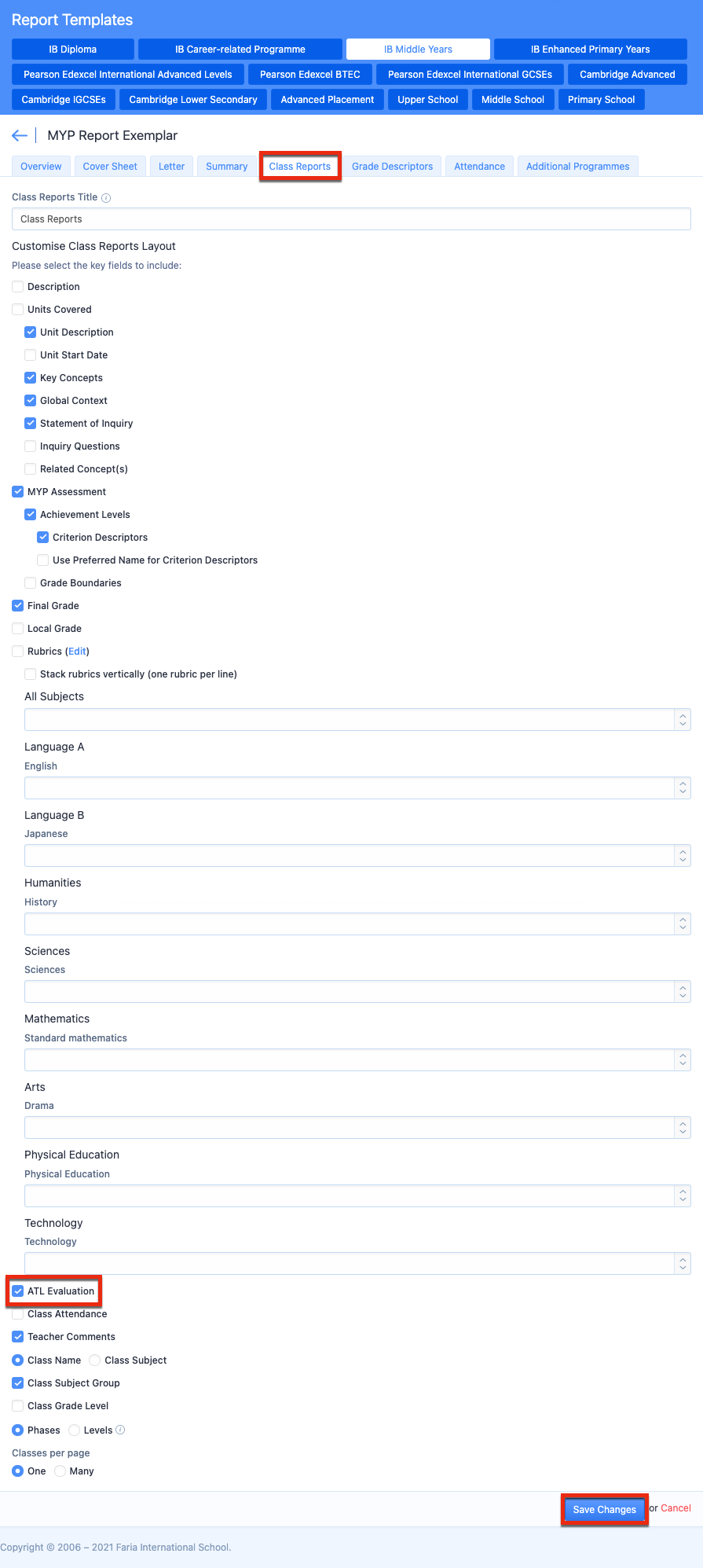
Task: Choose Many classes per page
Action: point(60,1471)
